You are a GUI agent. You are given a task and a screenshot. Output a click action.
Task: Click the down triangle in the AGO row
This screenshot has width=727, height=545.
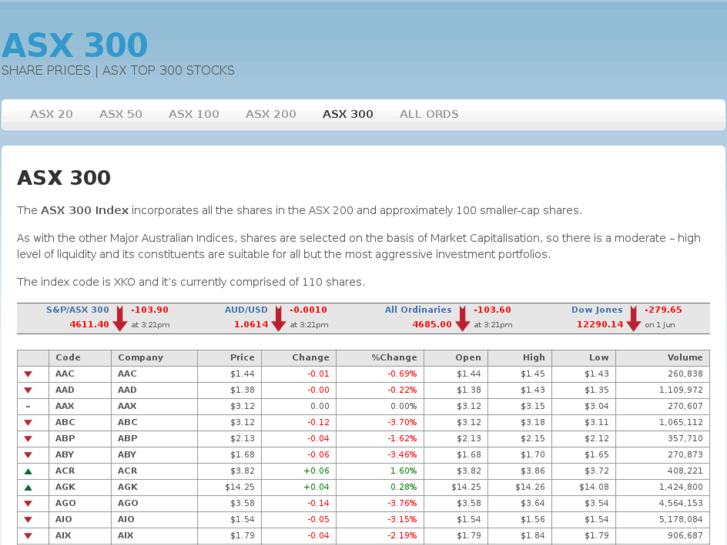click(x=28, y=503)
